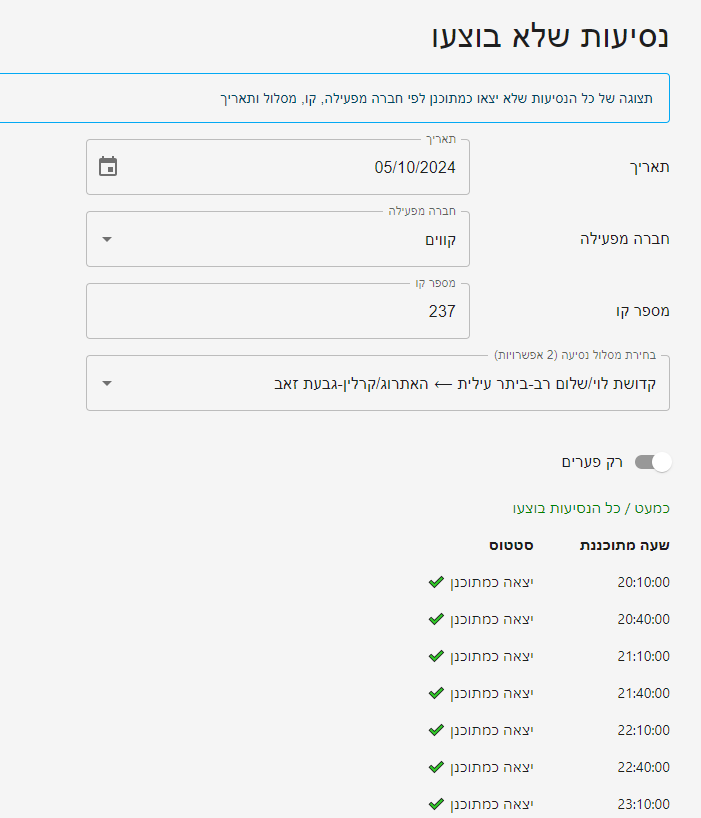Click green checkmark on 21:10:00 row
The width and height of the screenshot is (701, 818).
tap(435, 656)
